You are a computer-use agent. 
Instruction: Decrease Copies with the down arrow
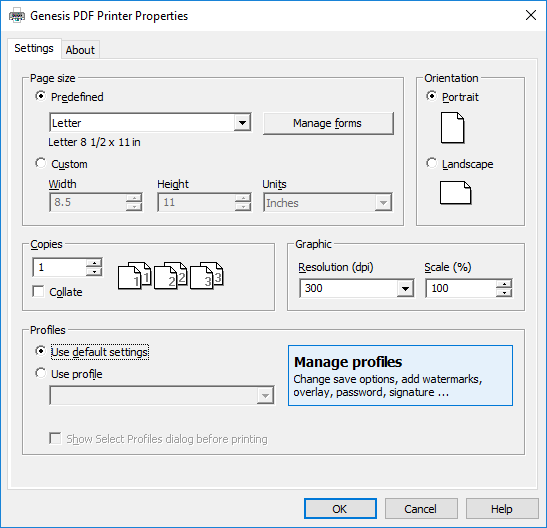94,272
